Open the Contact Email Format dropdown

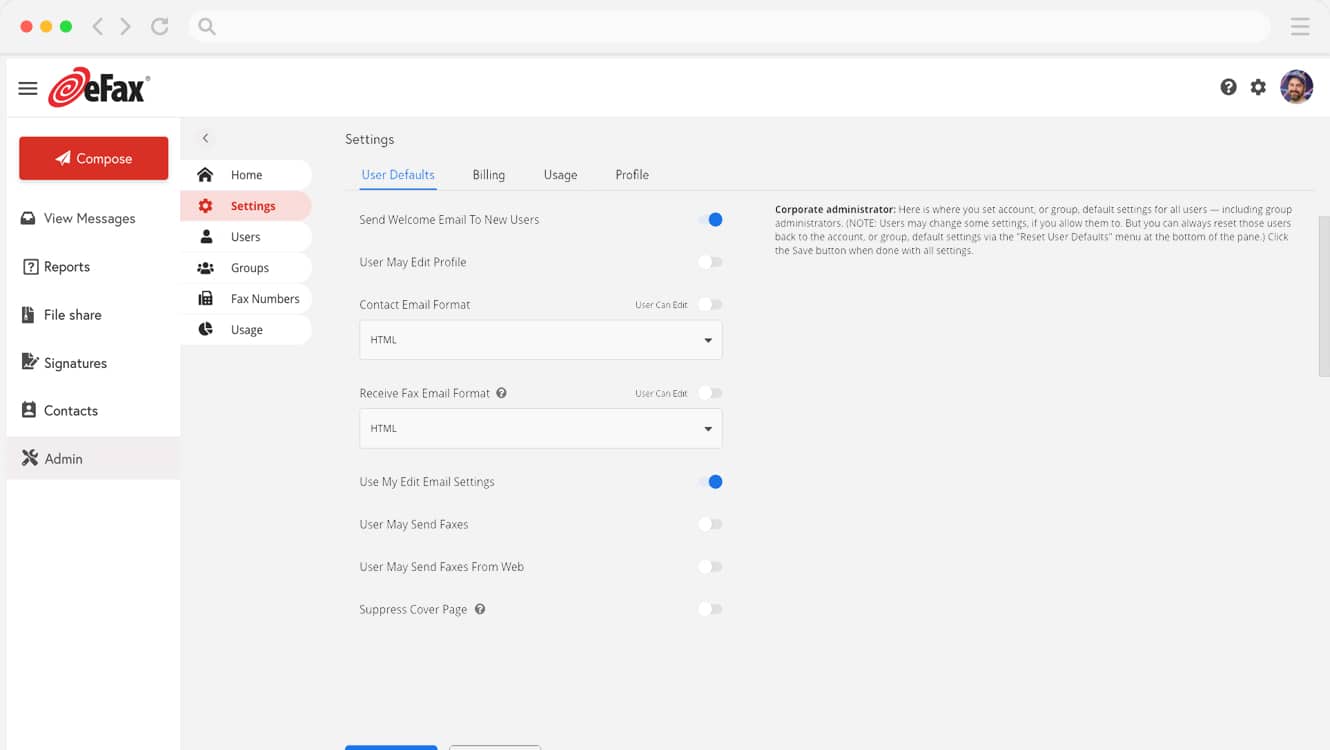(x=540, y=340)
